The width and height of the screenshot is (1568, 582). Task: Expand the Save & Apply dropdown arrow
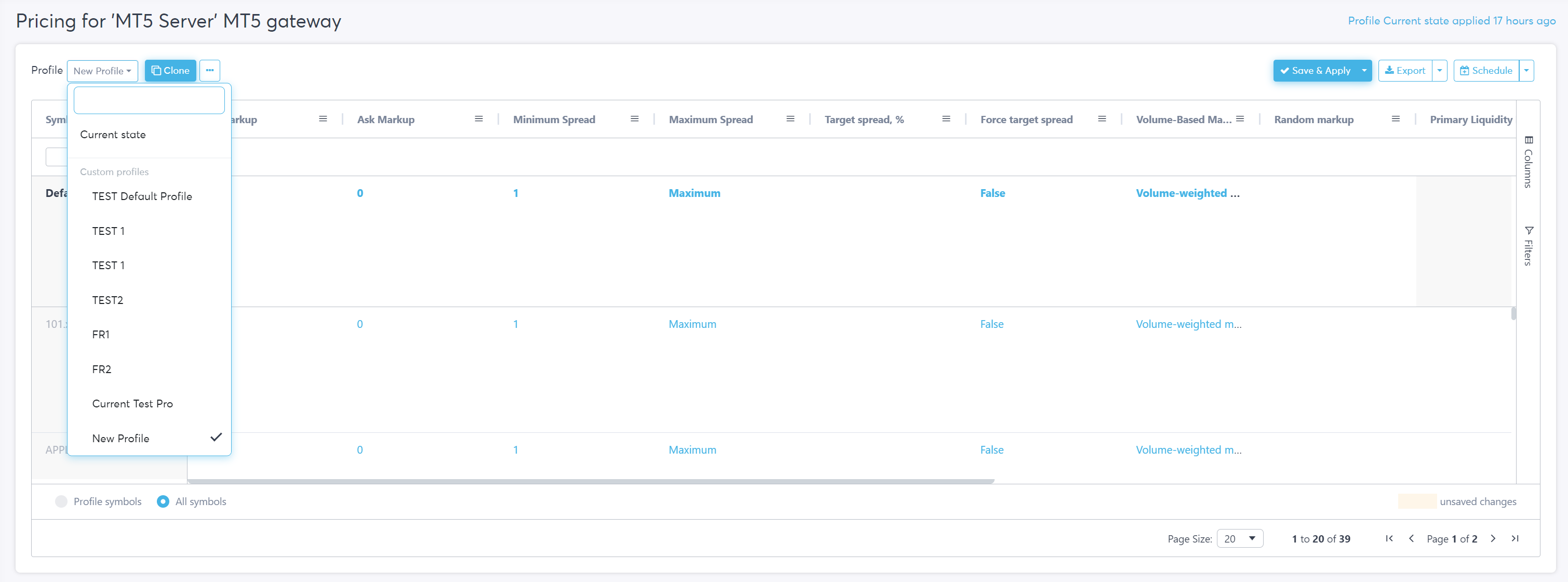pos(1364,71)
